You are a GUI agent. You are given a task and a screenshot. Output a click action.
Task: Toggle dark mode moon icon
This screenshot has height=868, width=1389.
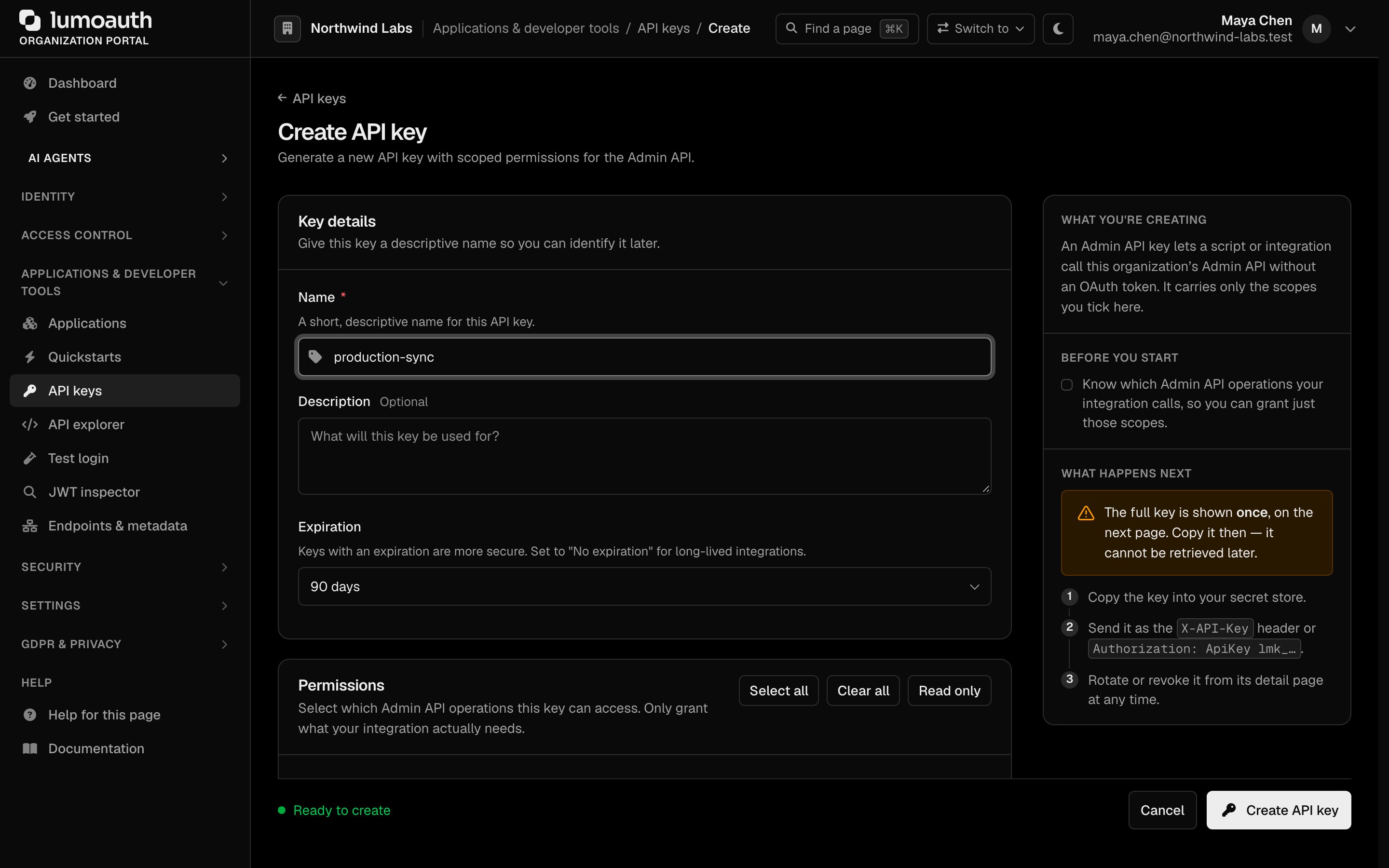pos(1058,29)
